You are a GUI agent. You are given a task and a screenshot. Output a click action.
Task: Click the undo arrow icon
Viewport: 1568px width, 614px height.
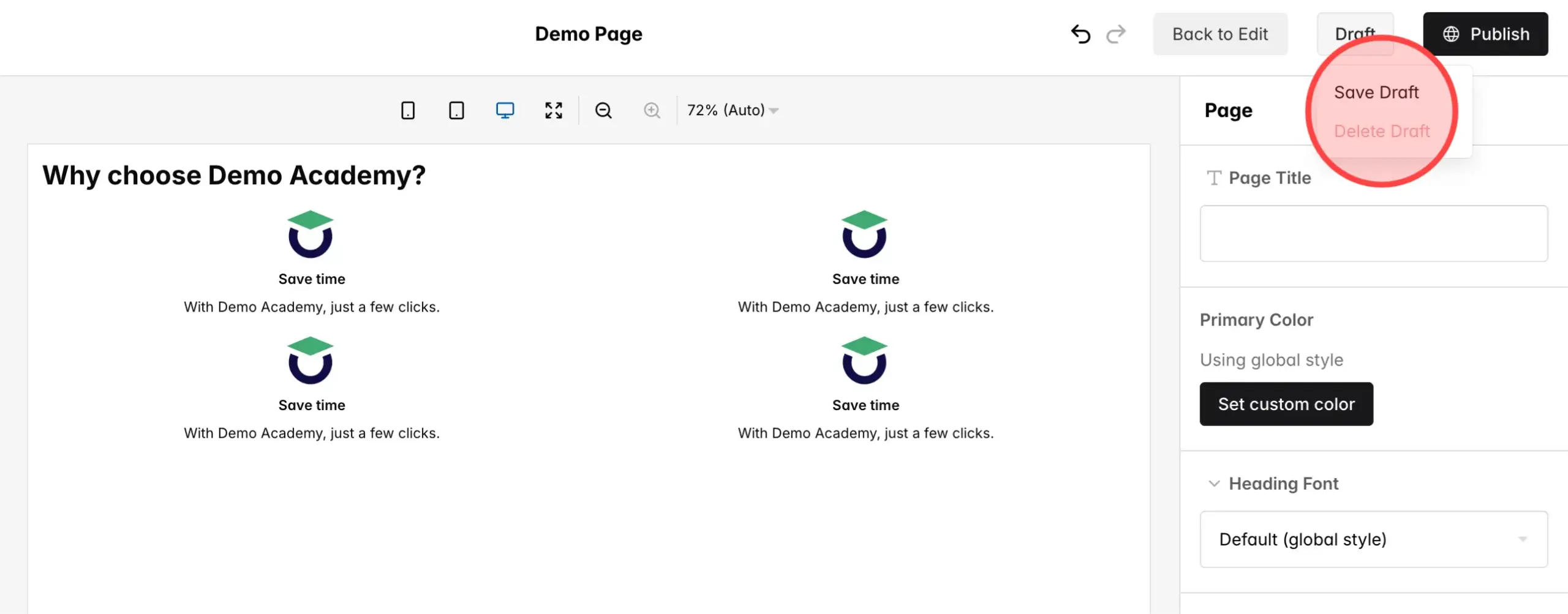(1080, 34)
